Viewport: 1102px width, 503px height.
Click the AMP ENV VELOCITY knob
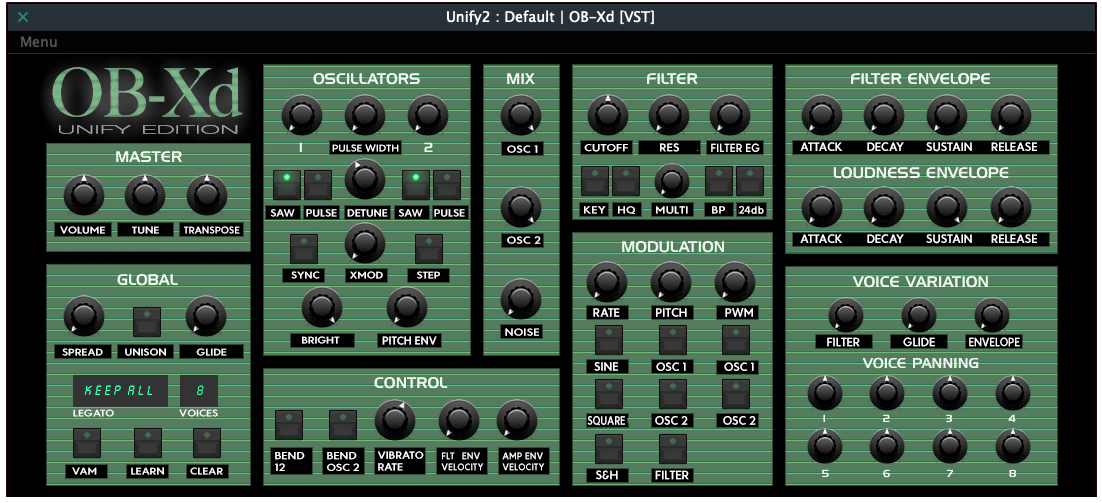(x=517, y=421)
